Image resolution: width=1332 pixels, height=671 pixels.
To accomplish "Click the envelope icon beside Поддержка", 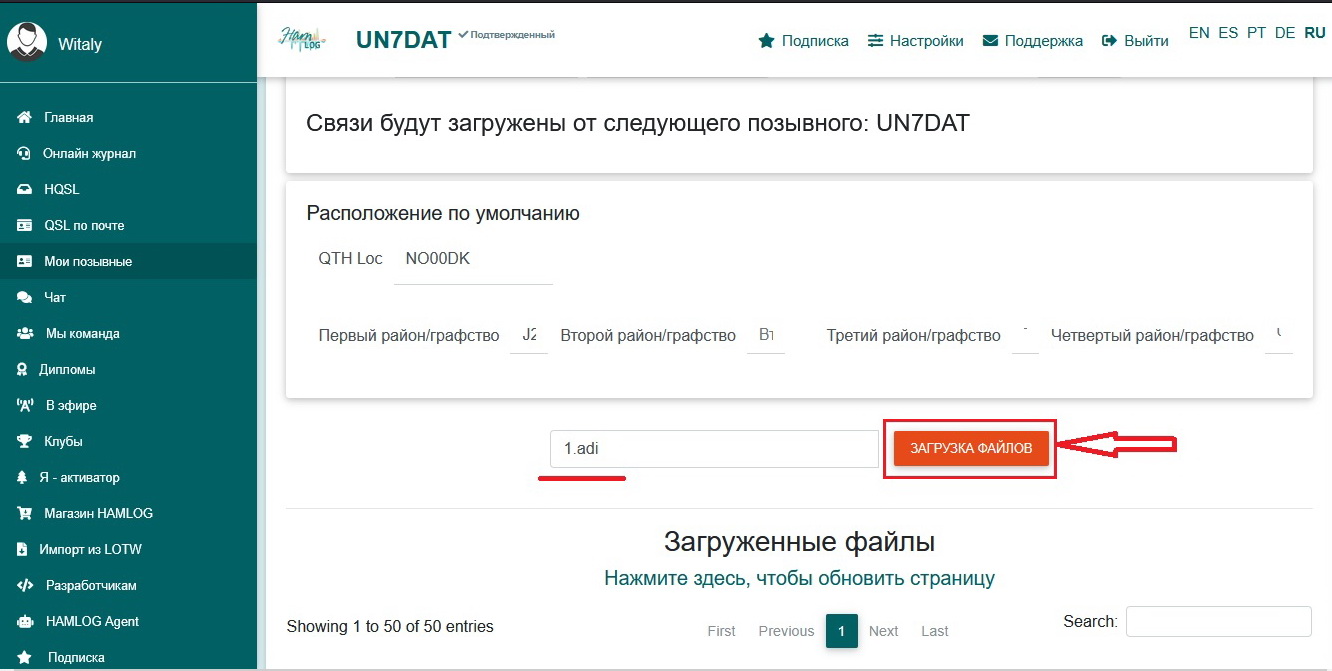I will pyautogui.click(x=991, y=41).
